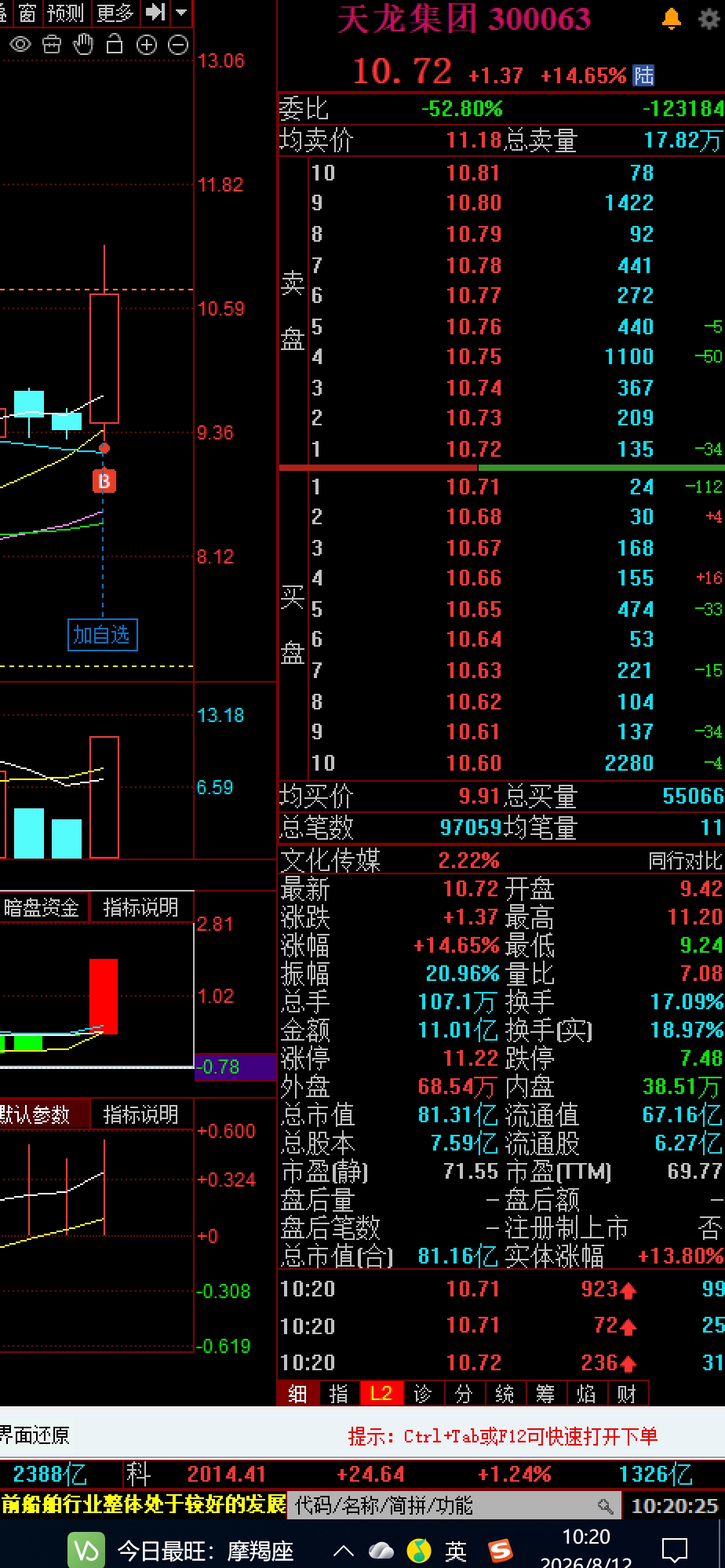
Task: Toggle the eye visibility icon in chart toolbar
Action: 20,45
